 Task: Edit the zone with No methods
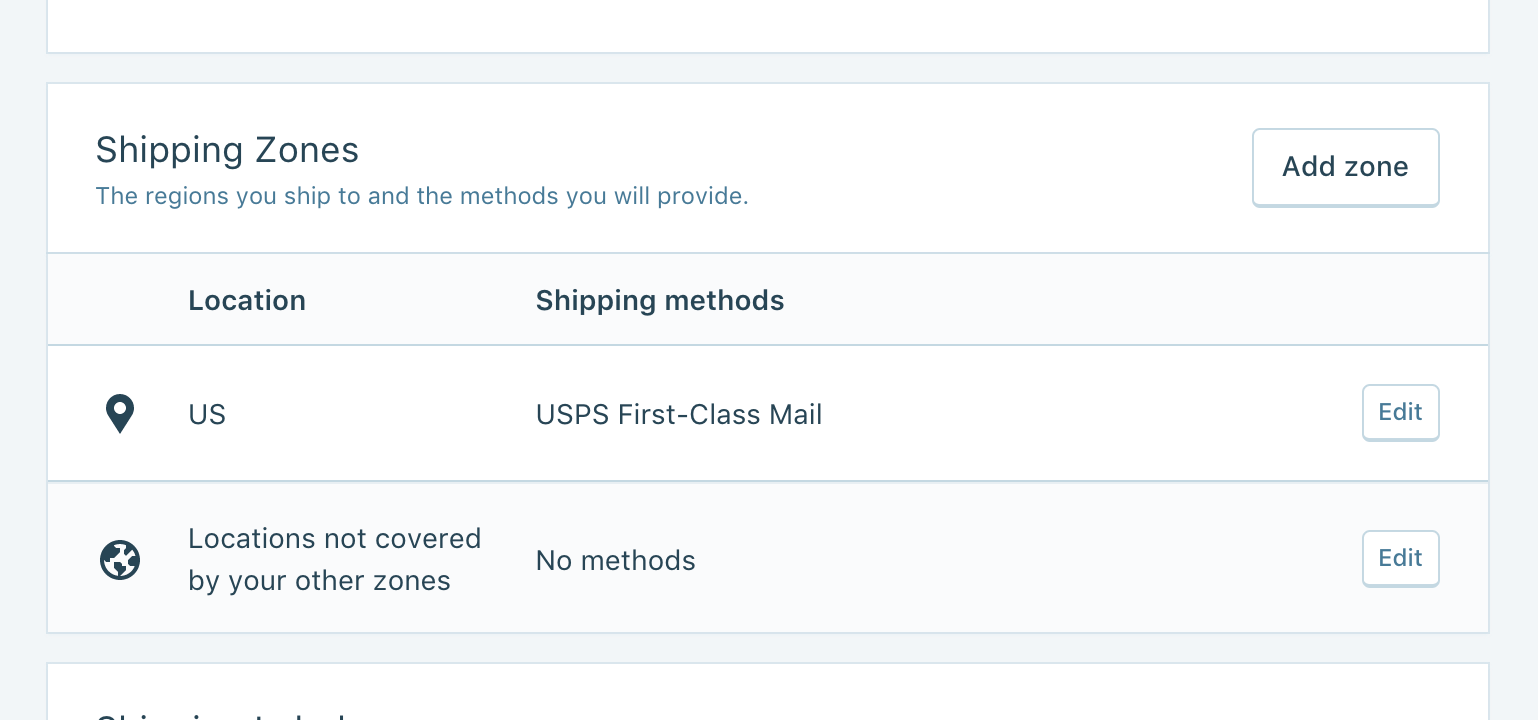[x=1400, y=558]
